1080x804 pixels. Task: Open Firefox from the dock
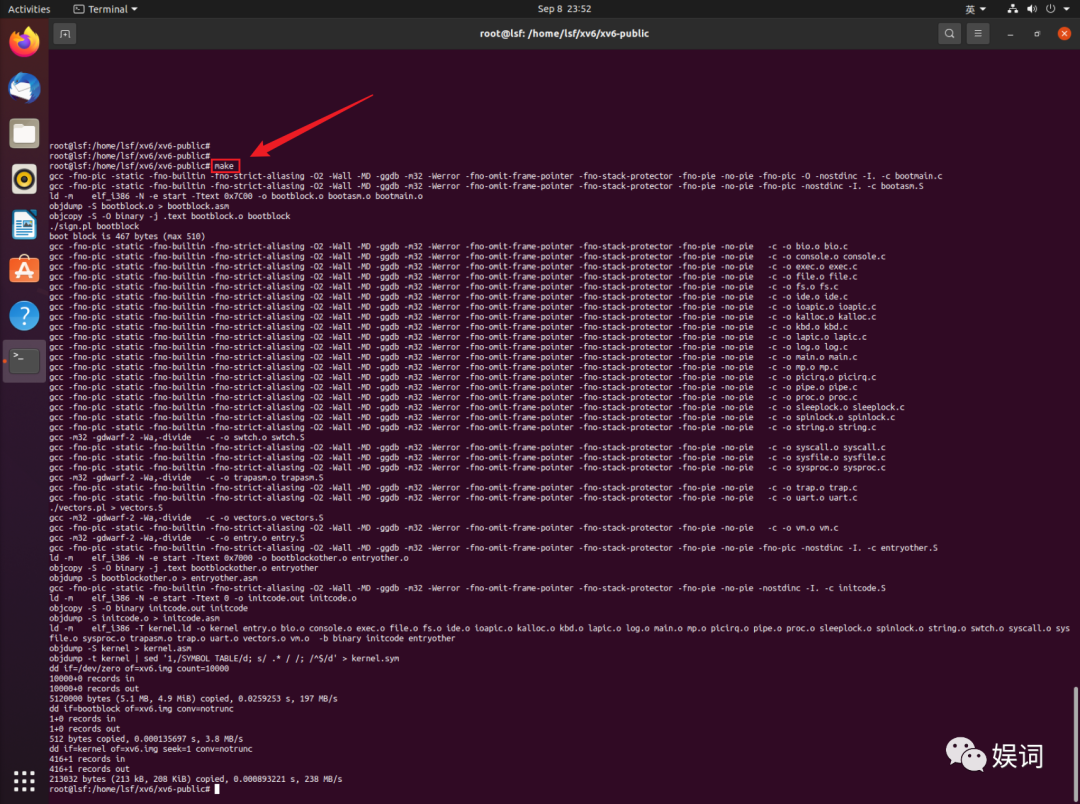pos(24,42)
